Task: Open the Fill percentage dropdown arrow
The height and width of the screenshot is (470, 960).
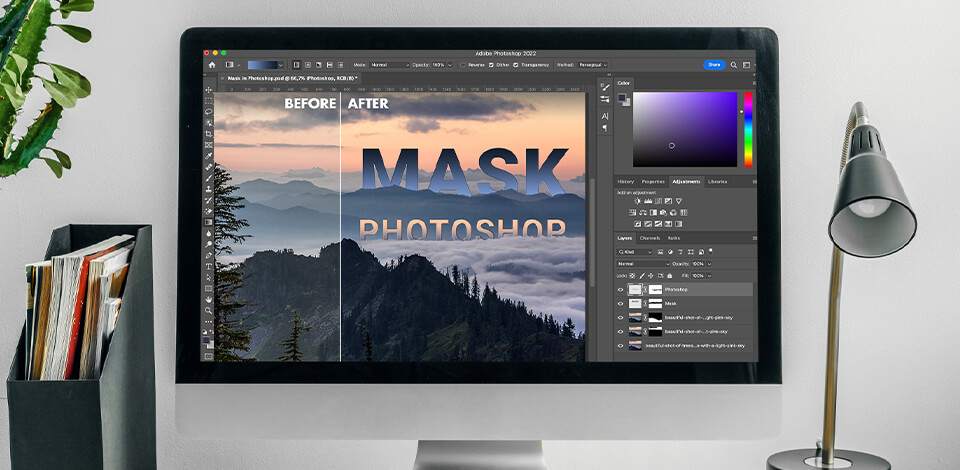Action: 709,276
